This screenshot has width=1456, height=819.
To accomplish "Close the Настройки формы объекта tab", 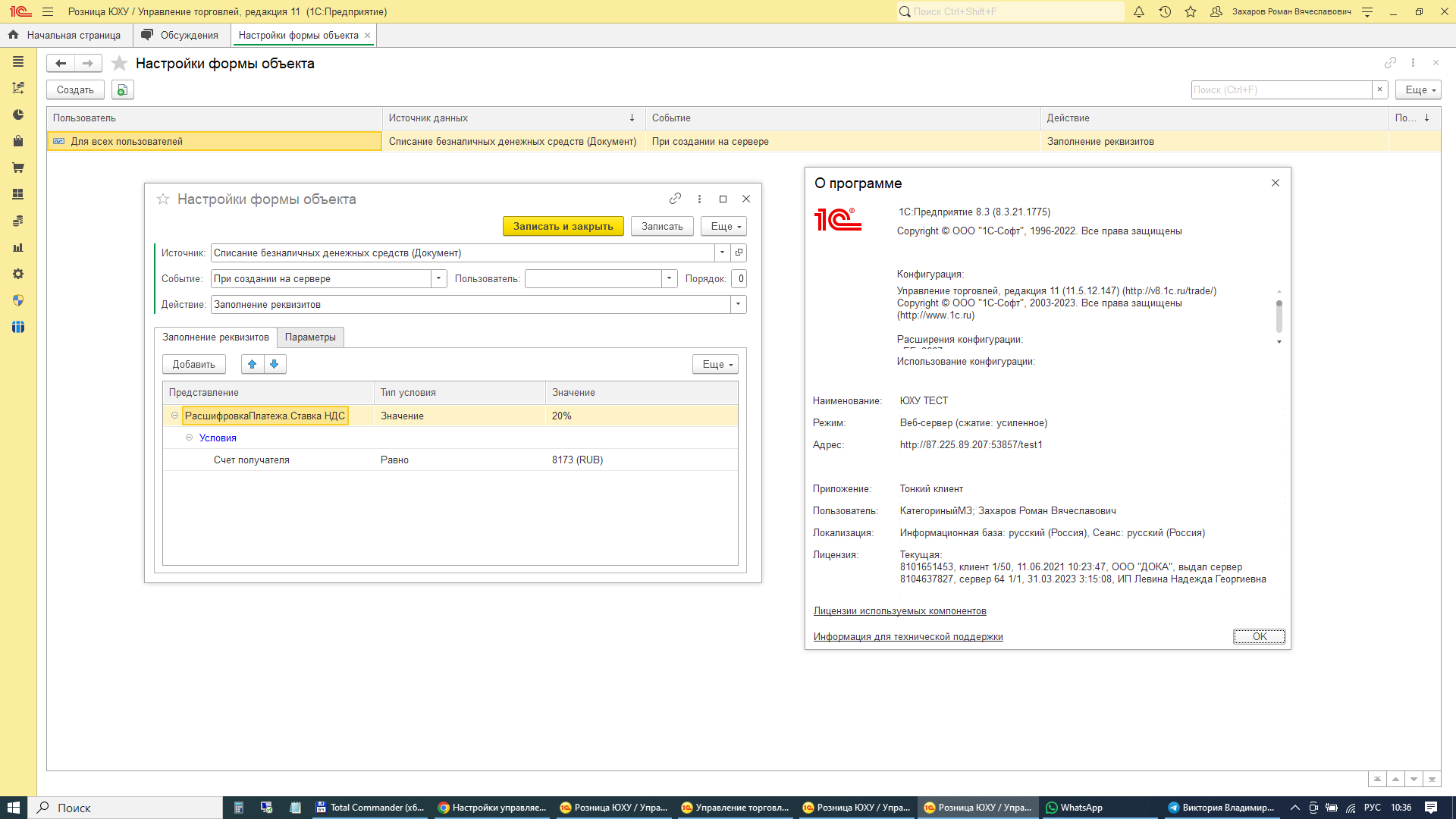I will pyautogui.click(x=368, y=35).
